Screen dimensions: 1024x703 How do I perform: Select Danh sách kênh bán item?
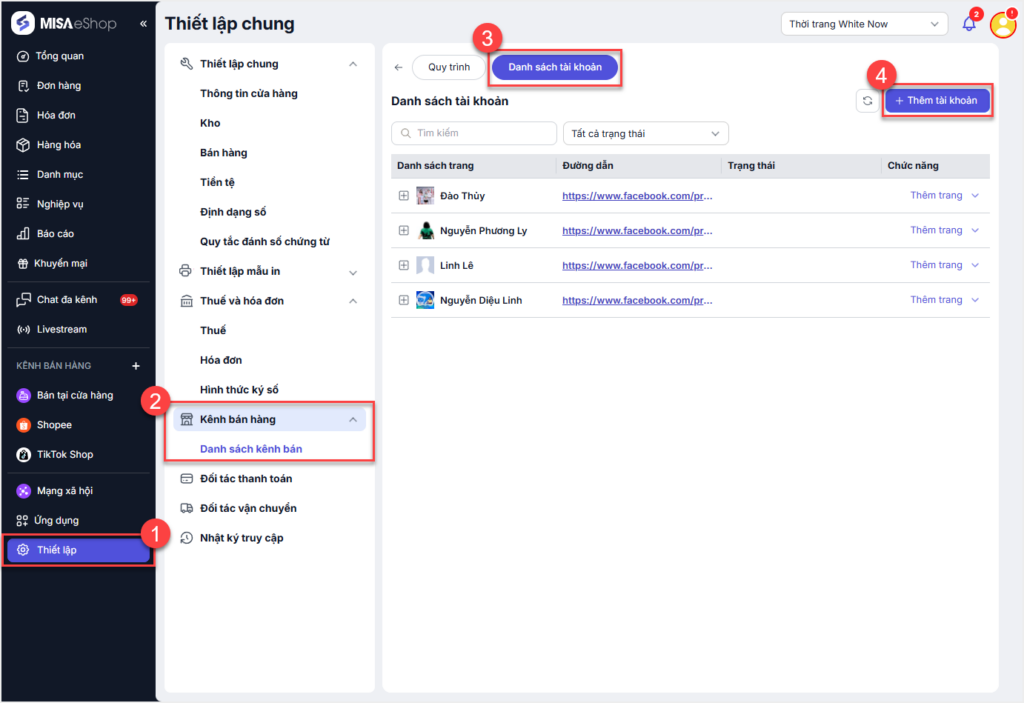(x=251, y=449)
